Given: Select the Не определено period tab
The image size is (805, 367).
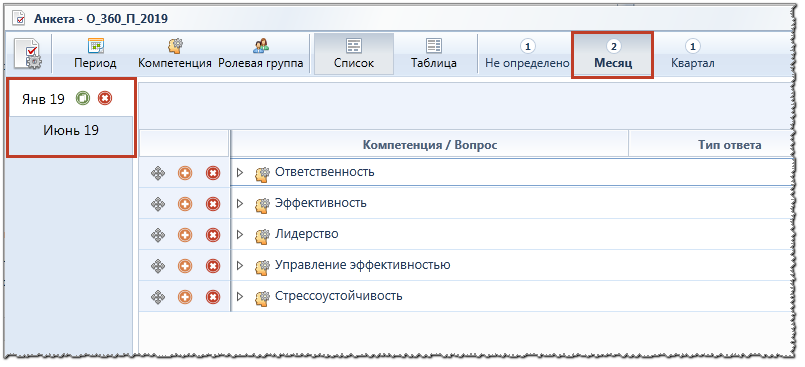Looking at the screenshot, I should [x=527, y=54].
